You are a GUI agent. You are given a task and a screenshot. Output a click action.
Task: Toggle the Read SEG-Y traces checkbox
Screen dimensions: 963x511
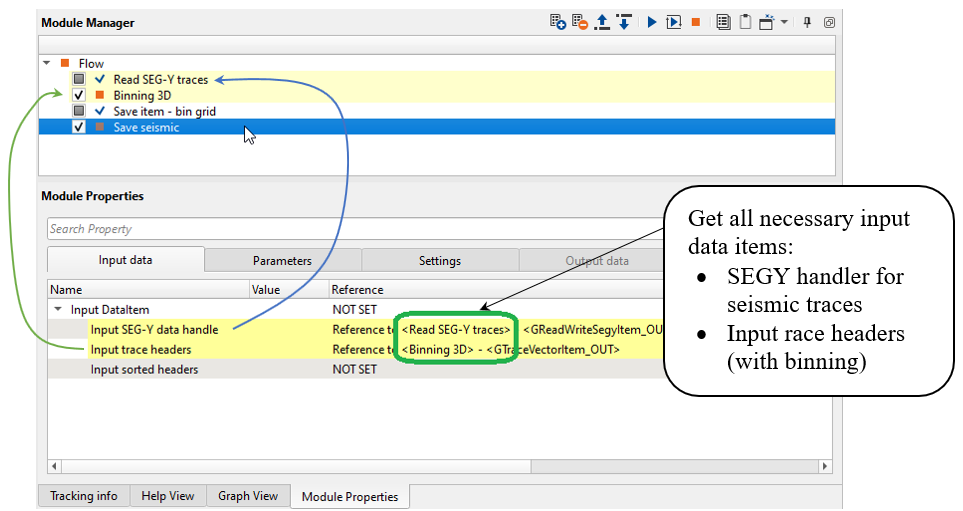pos(79,79)
